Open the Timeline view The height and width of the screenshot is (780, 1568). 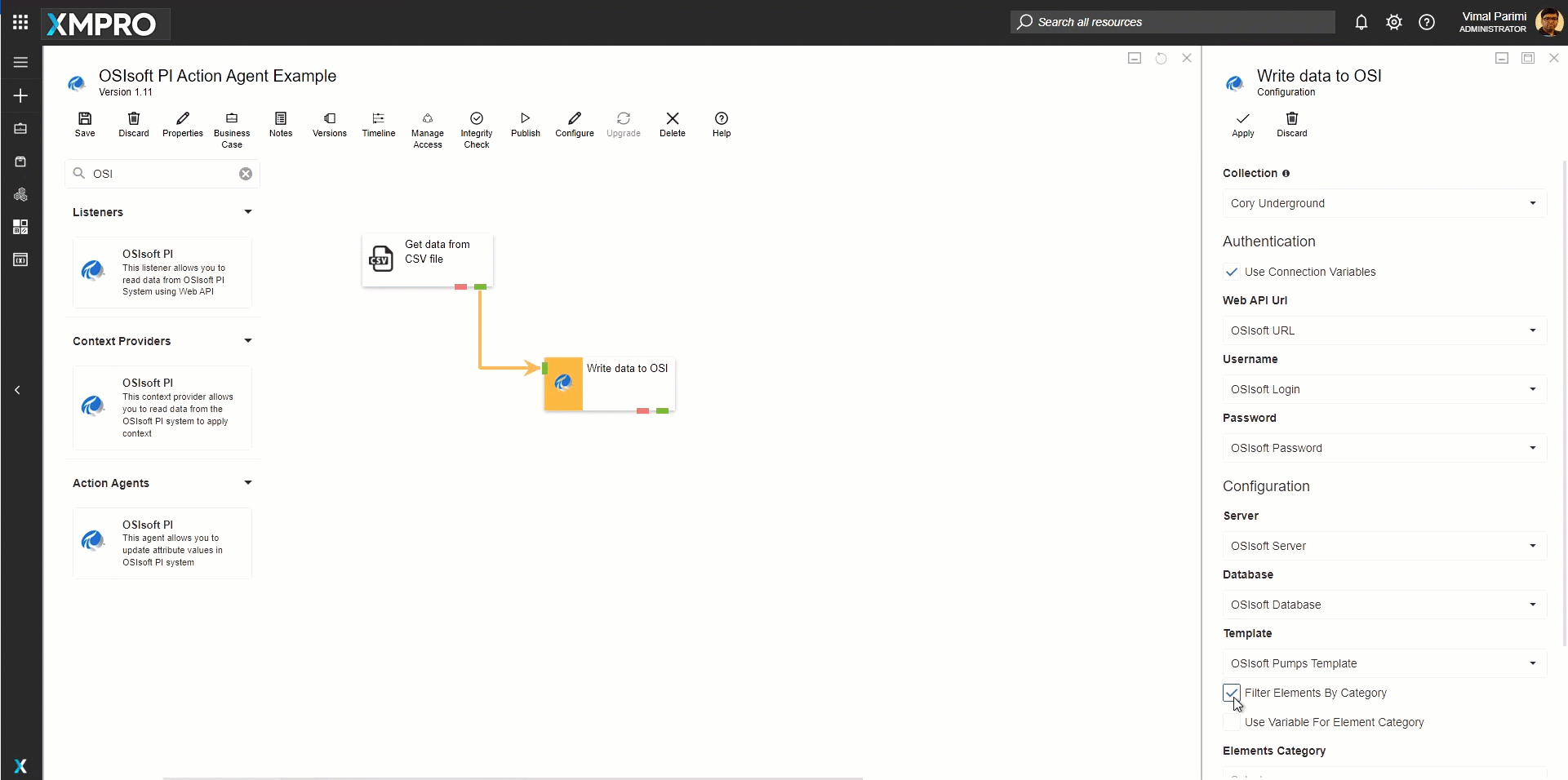click(x=378, y=124)
